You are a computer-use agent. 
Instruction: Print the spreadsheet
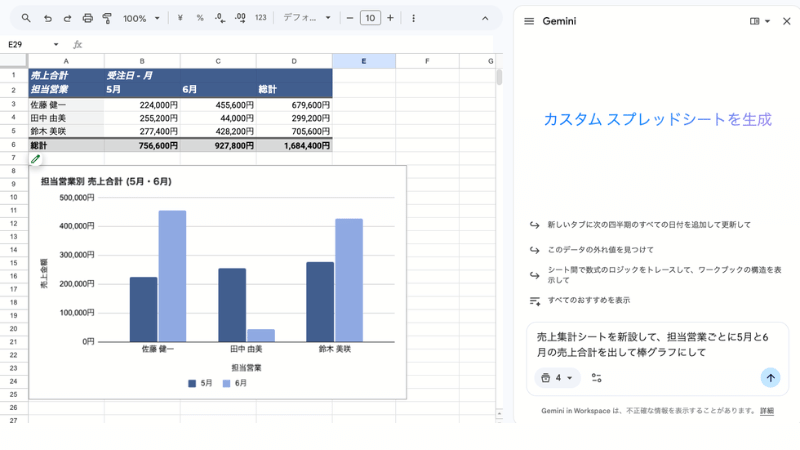88,18
